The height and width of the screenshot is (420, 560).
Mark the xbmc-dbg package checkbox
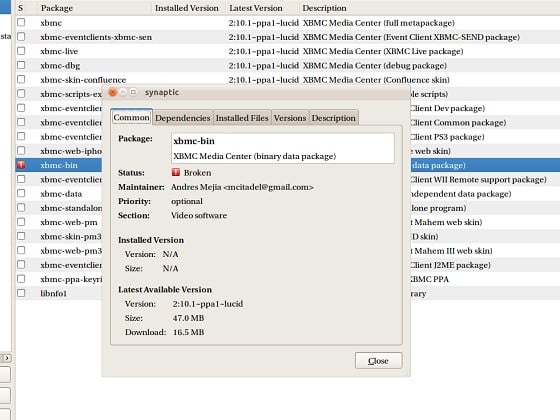pyautogui.click(x=21, y=65)
